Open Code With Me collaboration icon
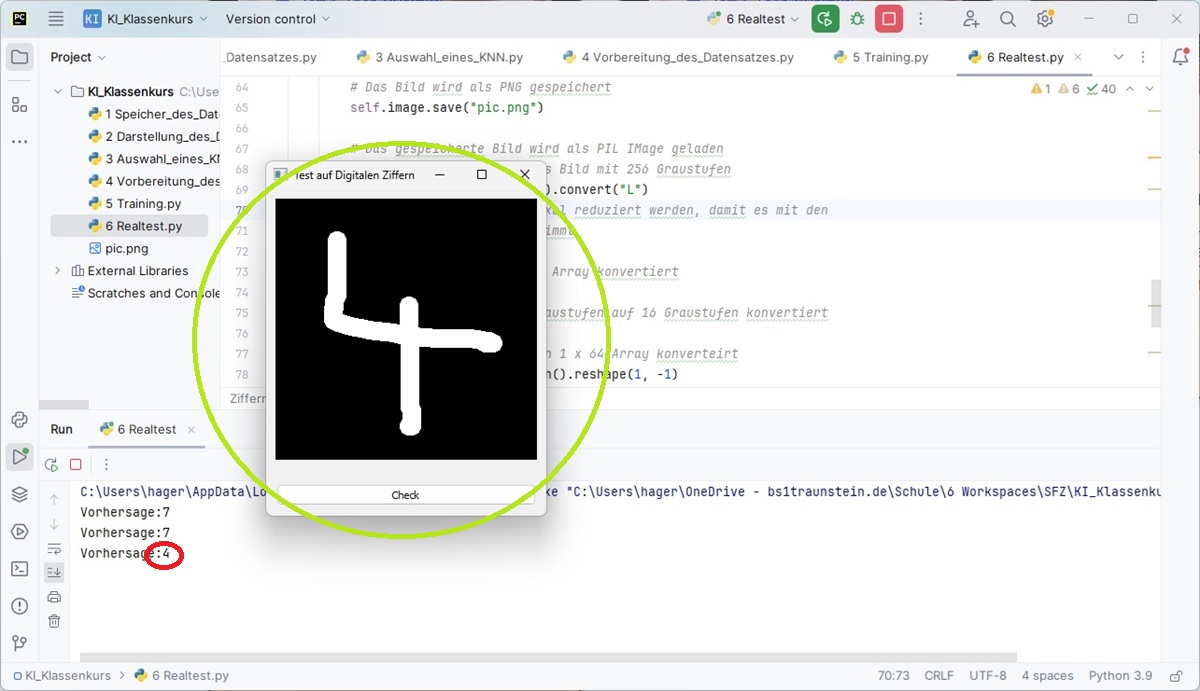Image resolution: width=1200 pixels, height=691 pixels. (x=971, y=19)
